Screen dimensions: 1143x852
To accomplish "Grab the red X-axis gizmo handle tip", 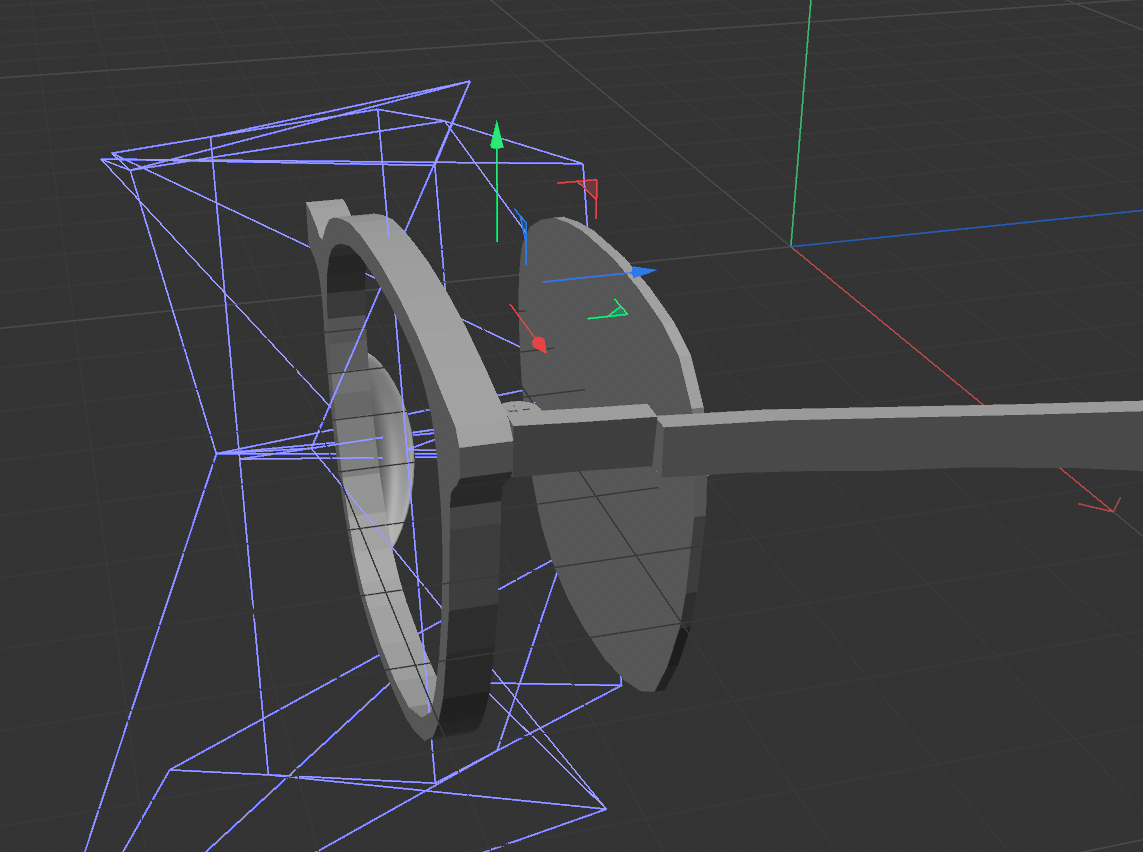I will click(x=539, y=343).
